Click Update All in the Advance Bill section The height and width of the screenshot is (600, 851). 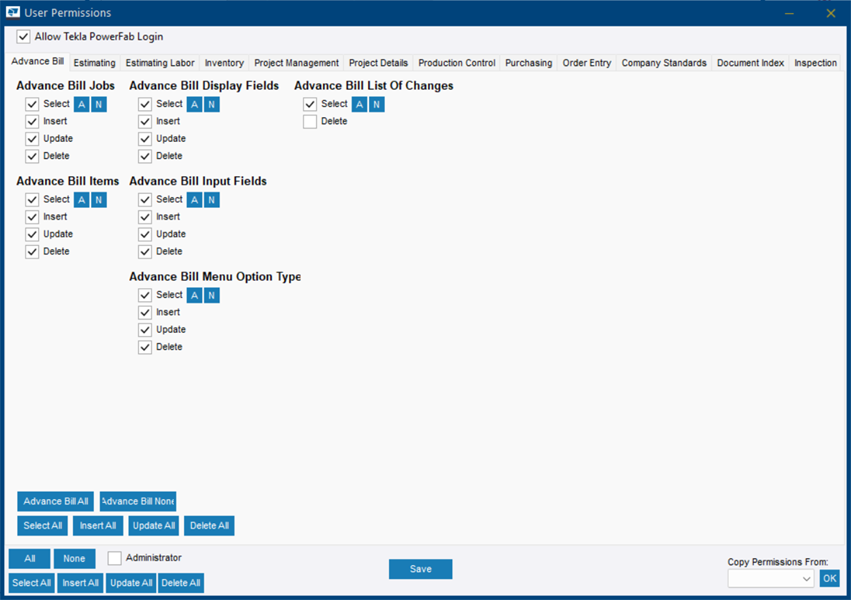point(154,526)
